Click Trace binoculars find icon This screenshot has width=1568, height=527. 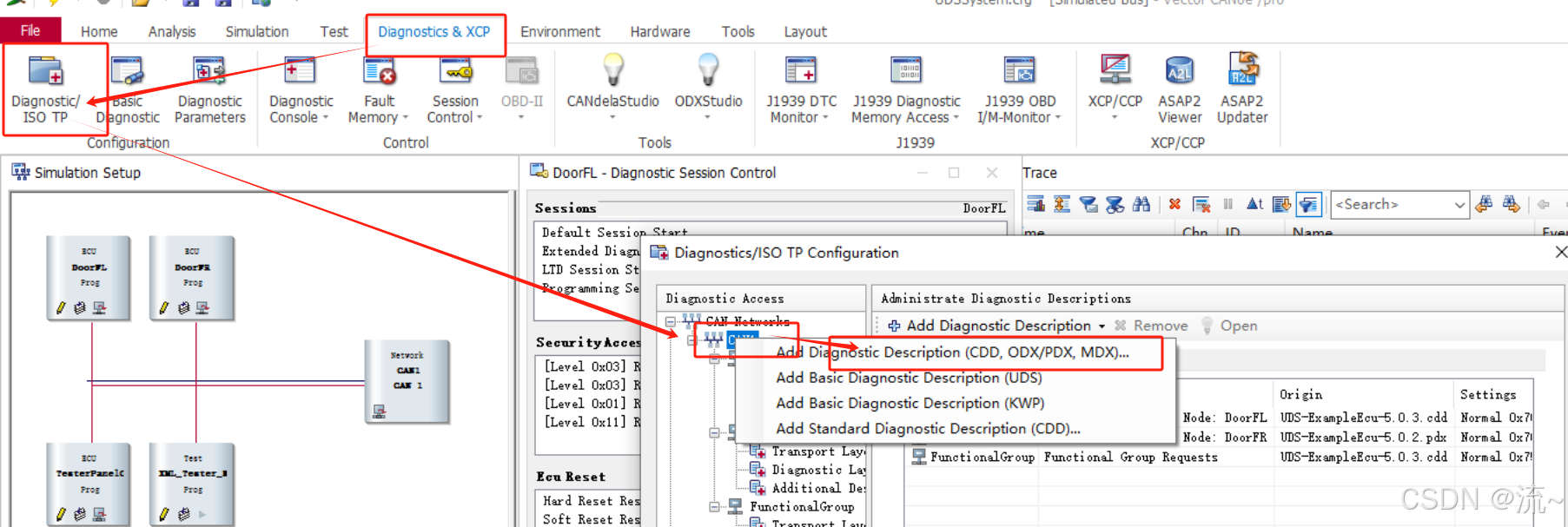(x=1141, y=204)
